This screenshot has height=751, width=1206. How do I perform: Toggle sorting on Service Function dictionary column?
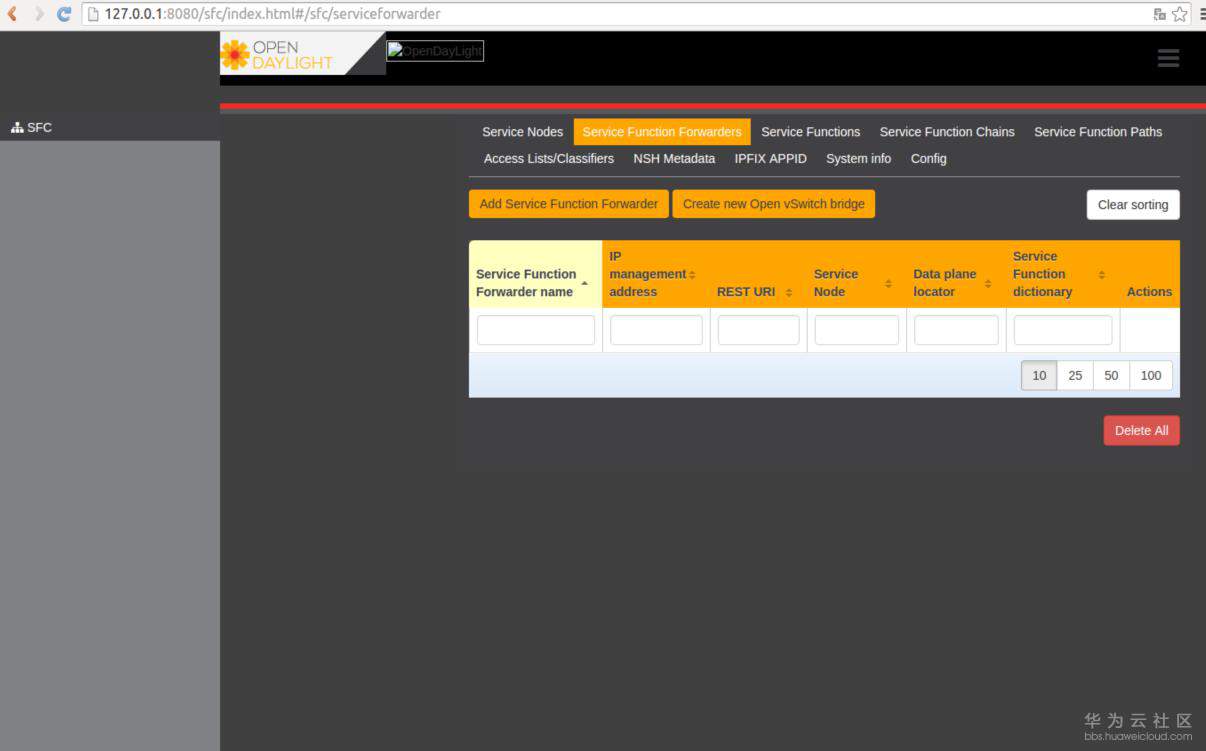pos(1101,273)
